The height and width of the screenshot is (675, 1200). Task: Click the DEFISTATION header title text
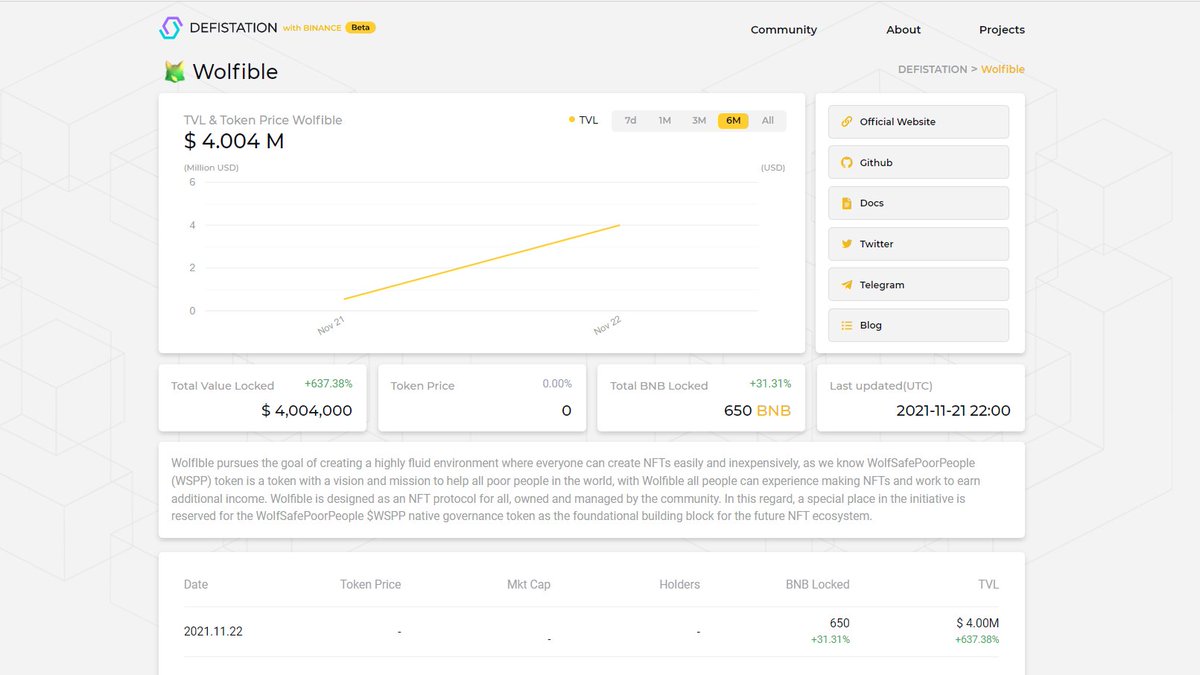[x=233, y=28]
